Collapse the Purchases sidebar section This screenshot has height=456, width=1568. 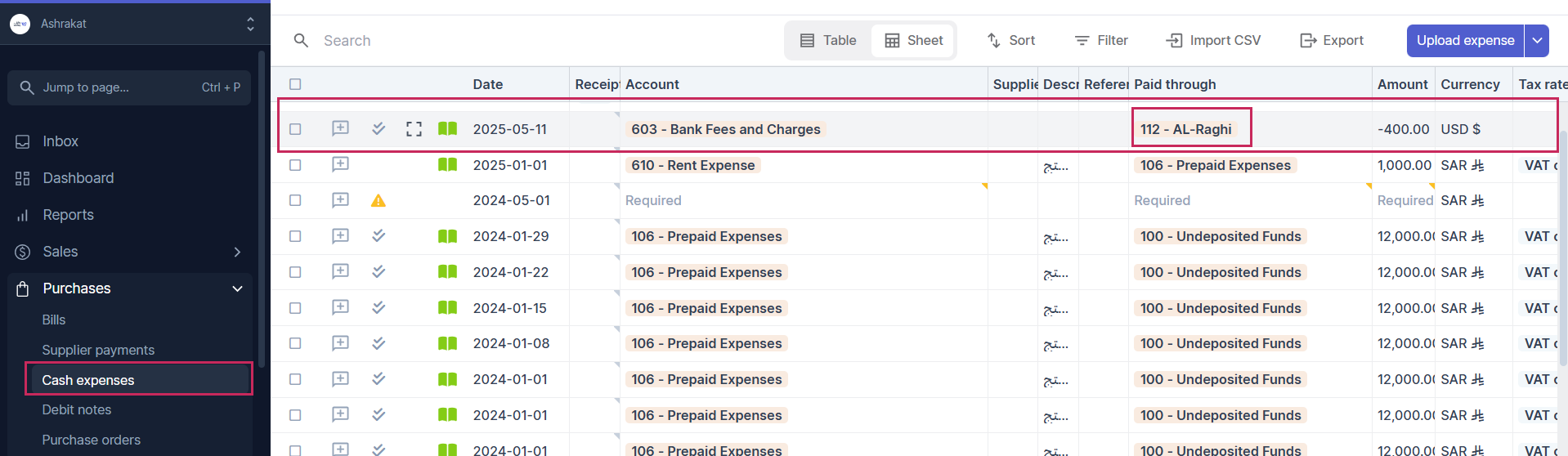click(237, 288)
